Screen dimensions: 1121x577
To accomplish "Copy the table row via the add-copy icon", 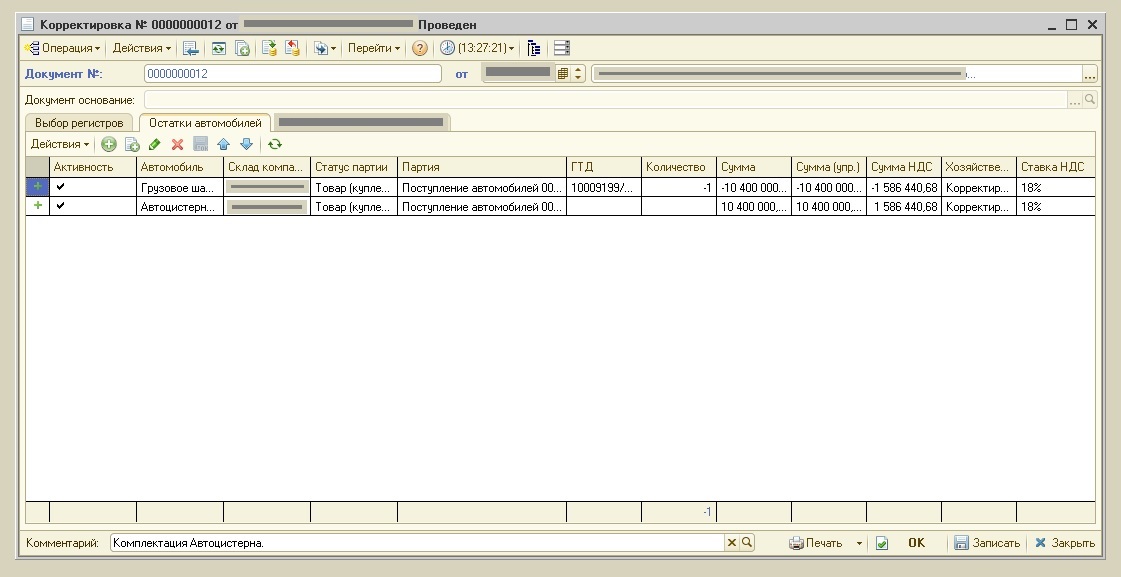I will pos(132,144).
